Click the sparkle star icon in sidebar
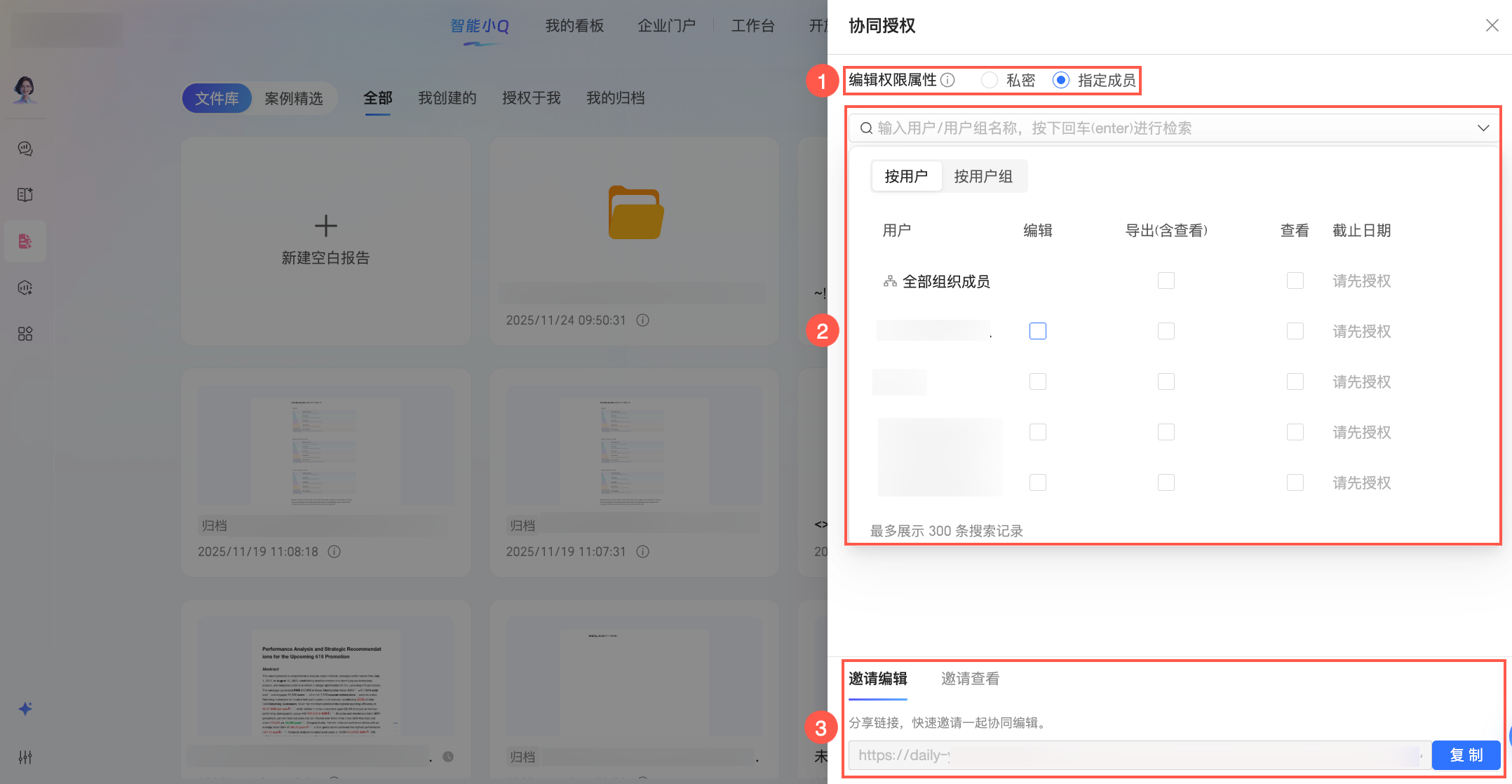This screenshot has height=784, width=1512. pyautogui.click(x=25, y=709)
